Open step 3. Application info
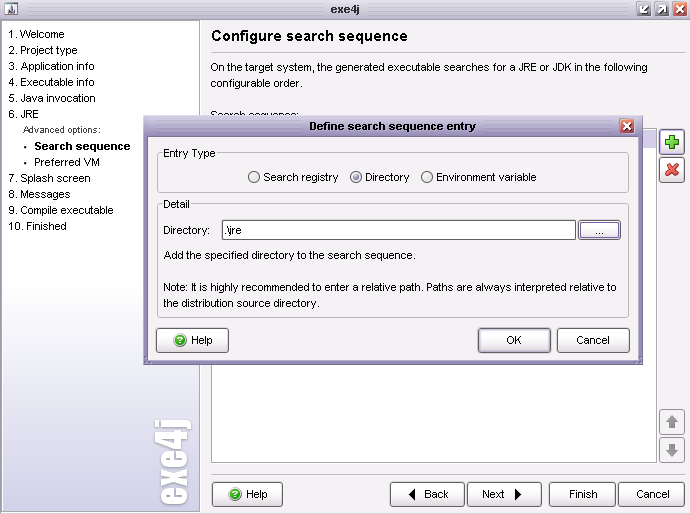Screen dimensions: 690x514 (51, 66)
